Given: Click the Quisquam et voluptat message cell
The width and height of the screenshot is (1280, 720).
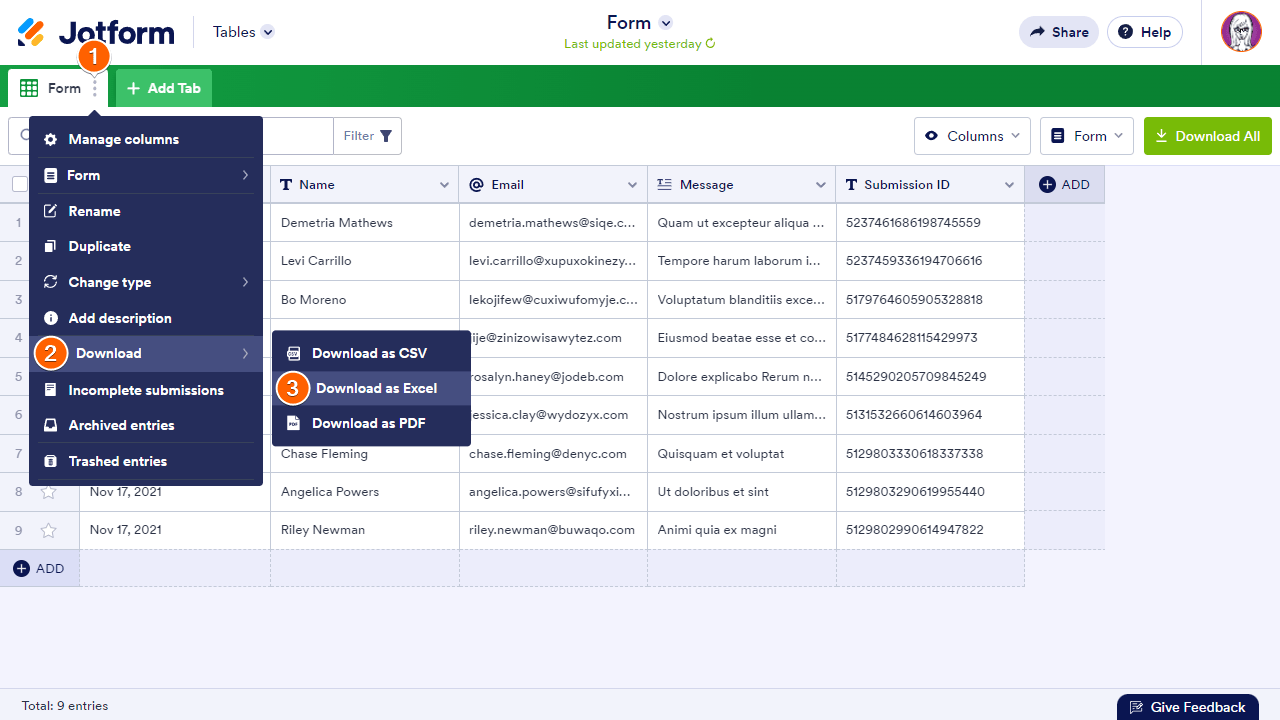Looking at the screenshot, I should point(742,454).
